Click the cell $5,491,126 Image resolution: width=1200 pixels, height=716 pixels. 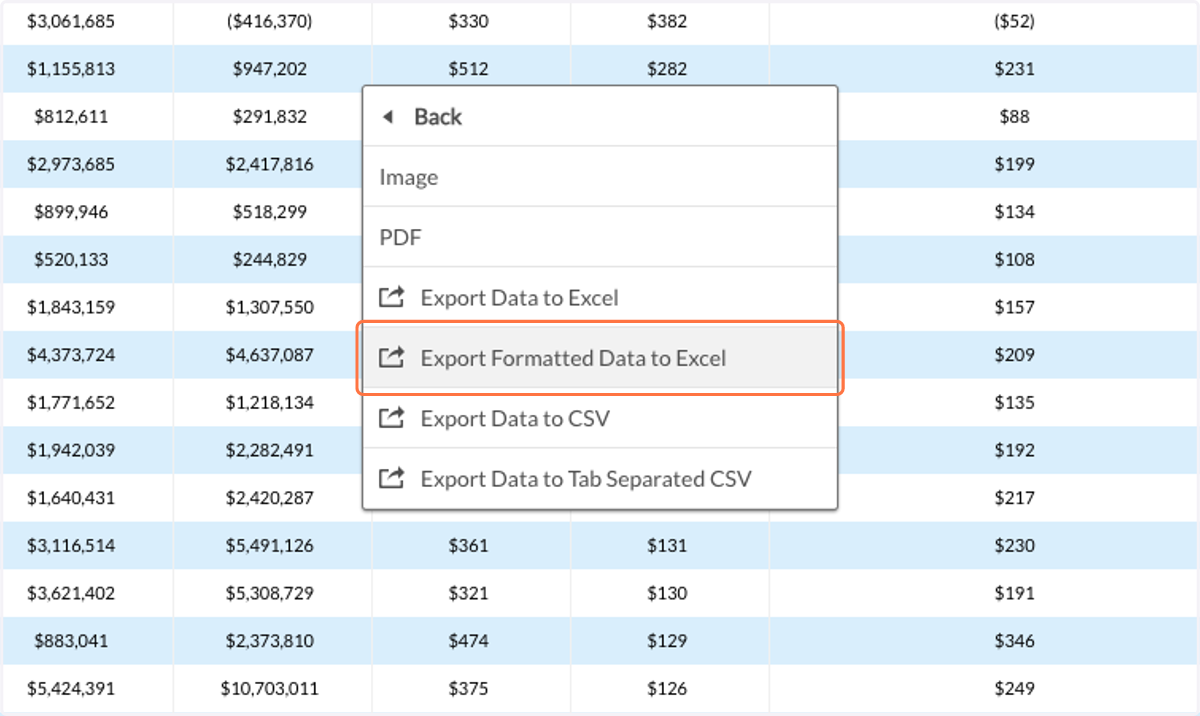pos(270,545)
